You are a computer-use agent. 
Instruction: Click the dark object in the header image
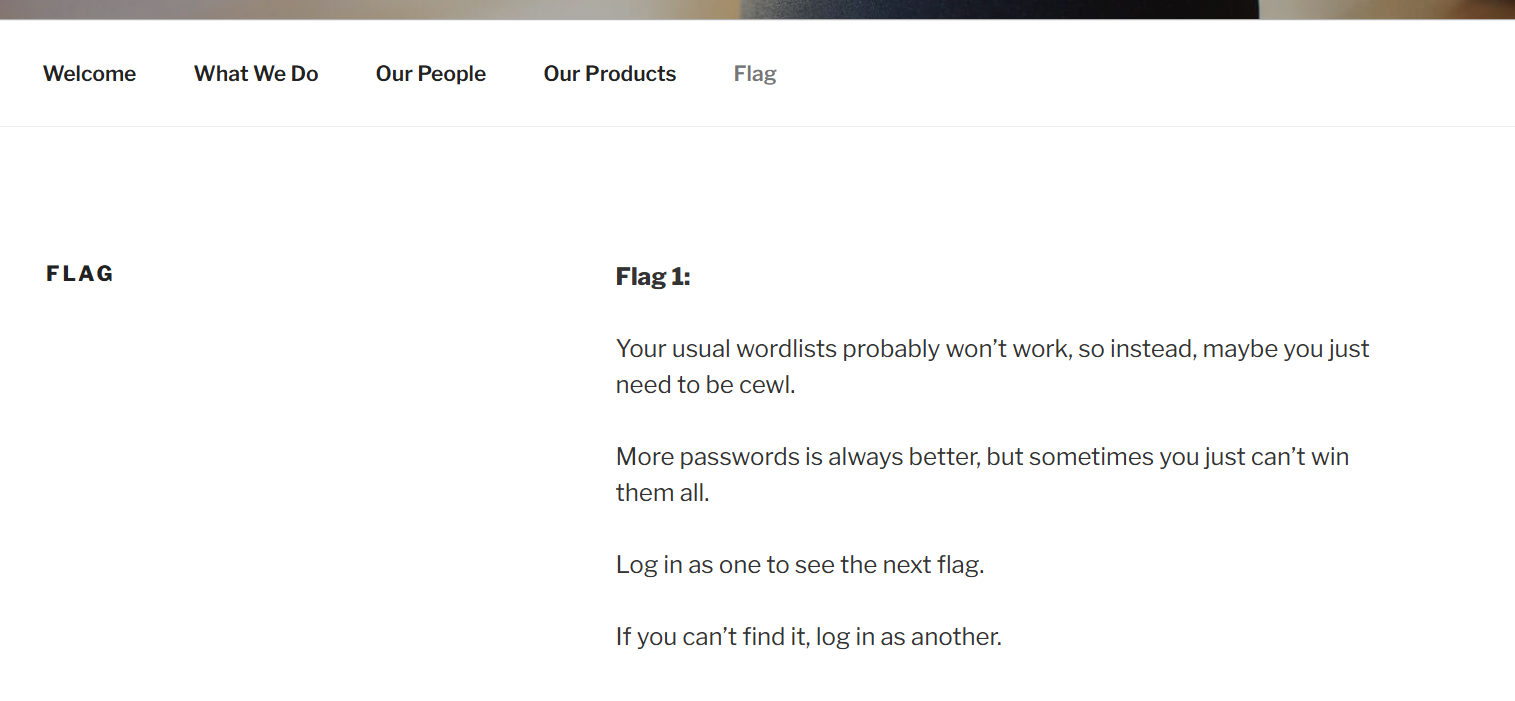(1000, 9)
